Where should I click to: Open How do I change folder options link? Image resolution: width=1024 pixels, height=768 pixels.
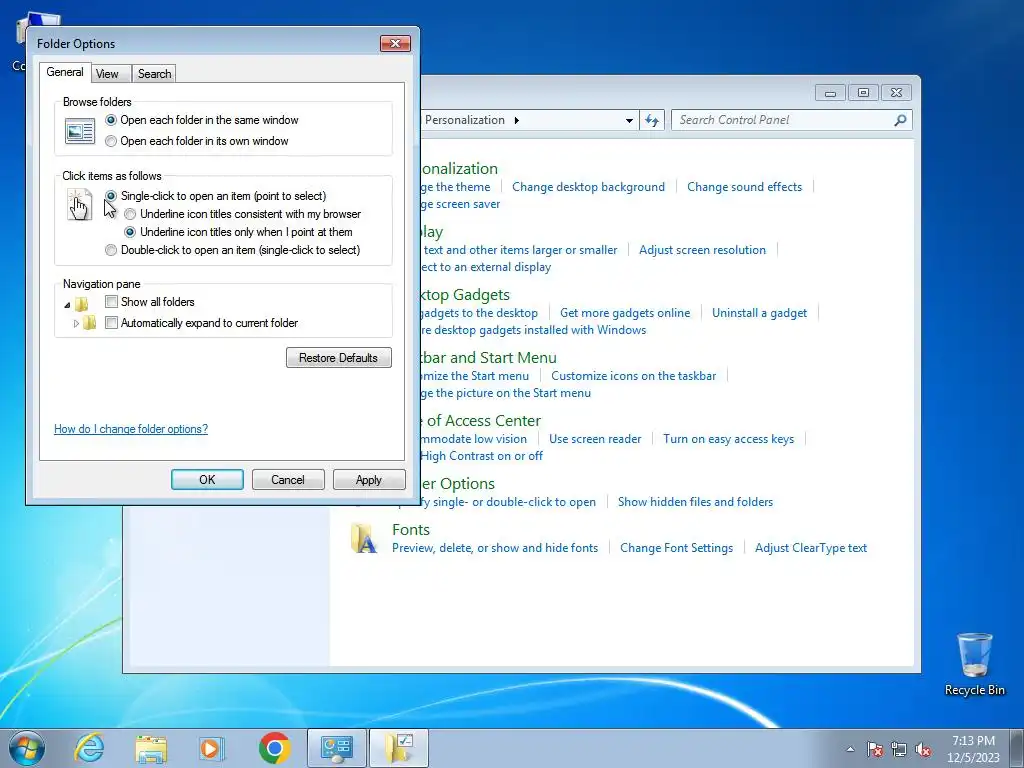click(131, 429)
